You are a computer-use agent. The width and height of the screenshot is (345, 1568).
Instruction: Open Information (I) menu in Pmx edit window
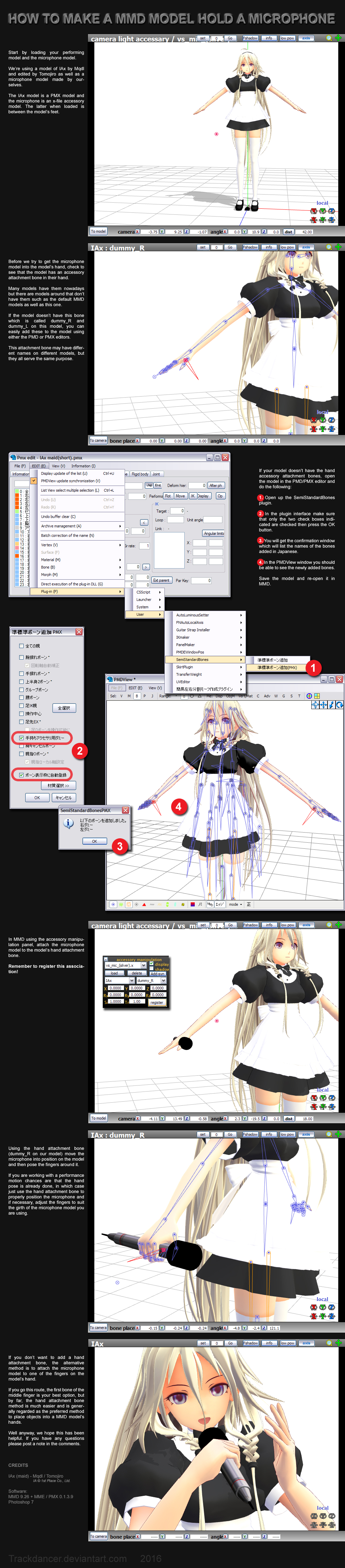pyautogui.click(x=83, y=466)
